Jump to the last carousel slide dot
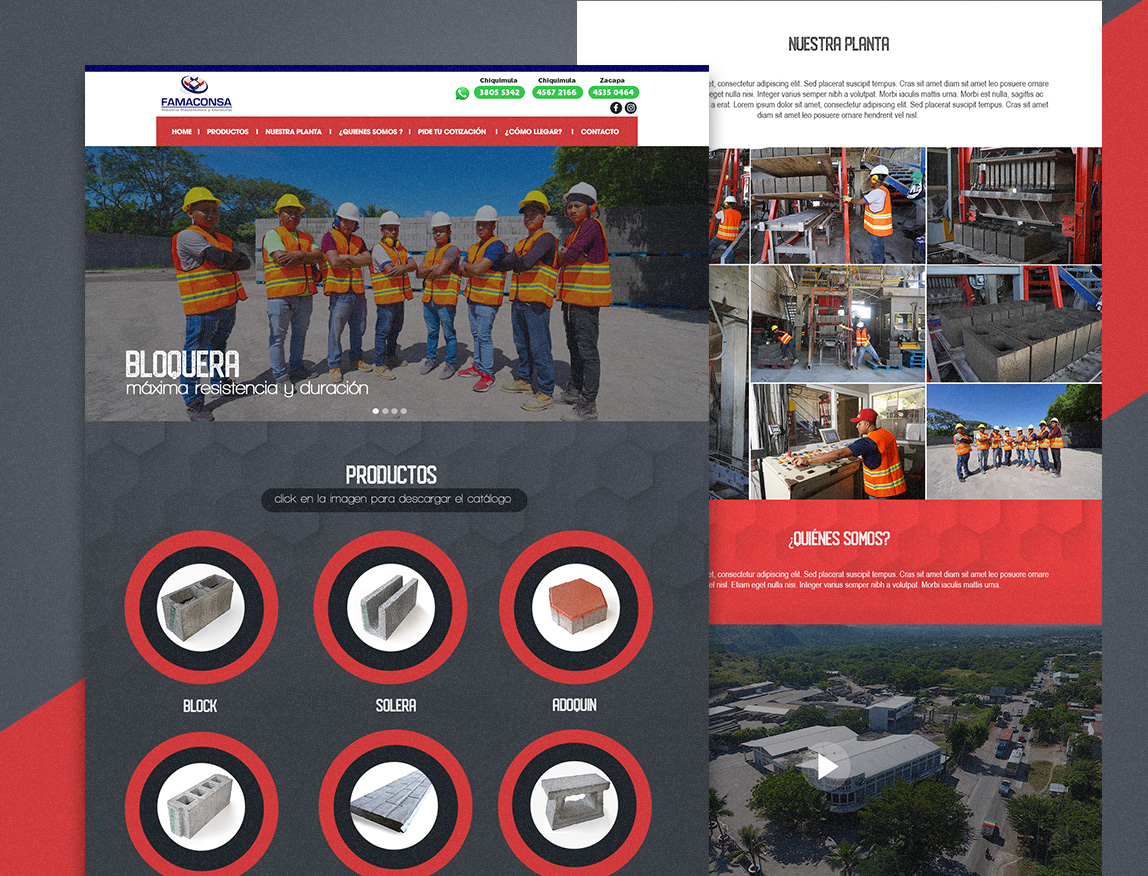 pos(404,411)
